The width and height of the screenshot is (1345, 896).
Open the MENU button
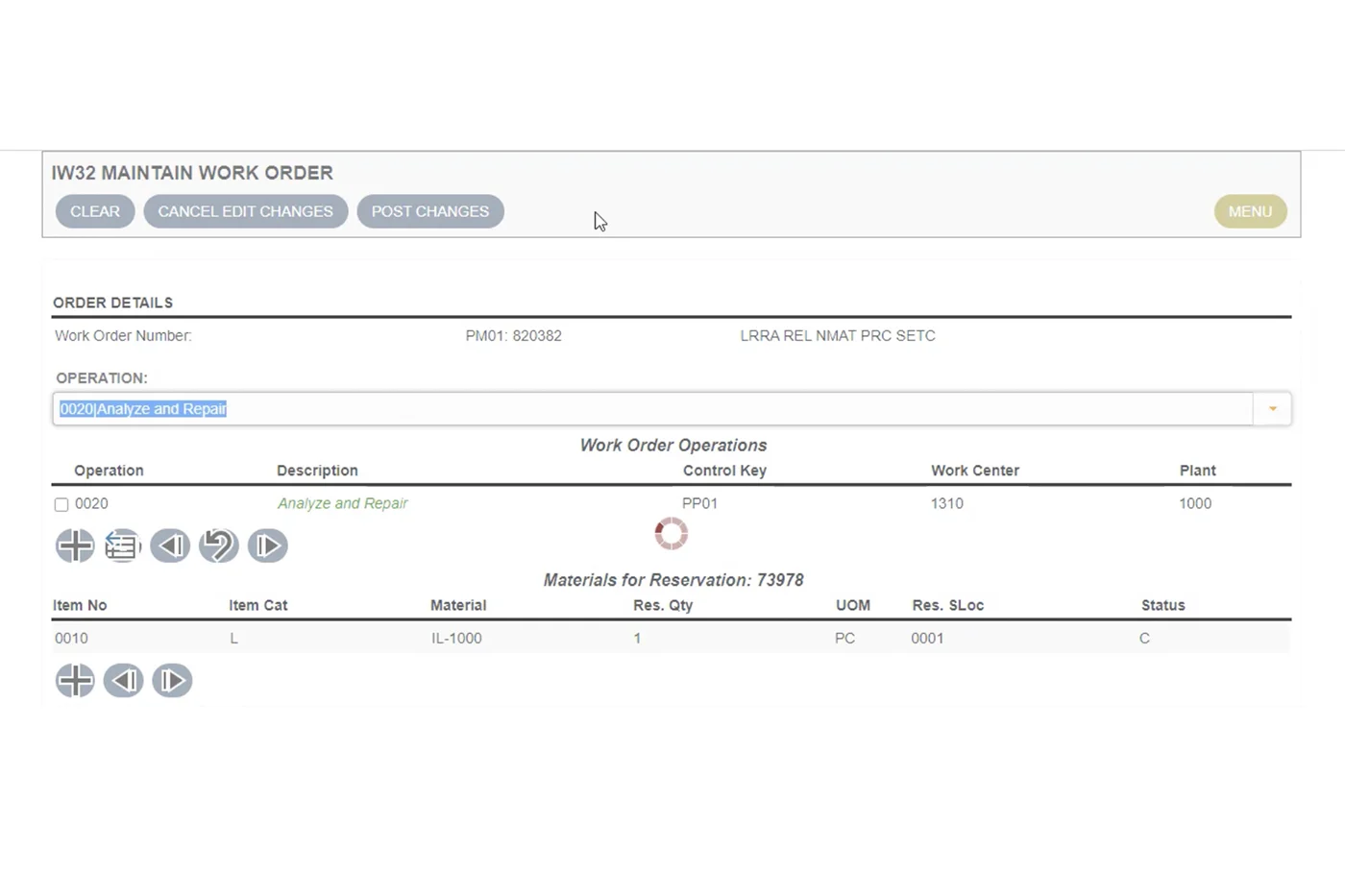pos(1250,211)
